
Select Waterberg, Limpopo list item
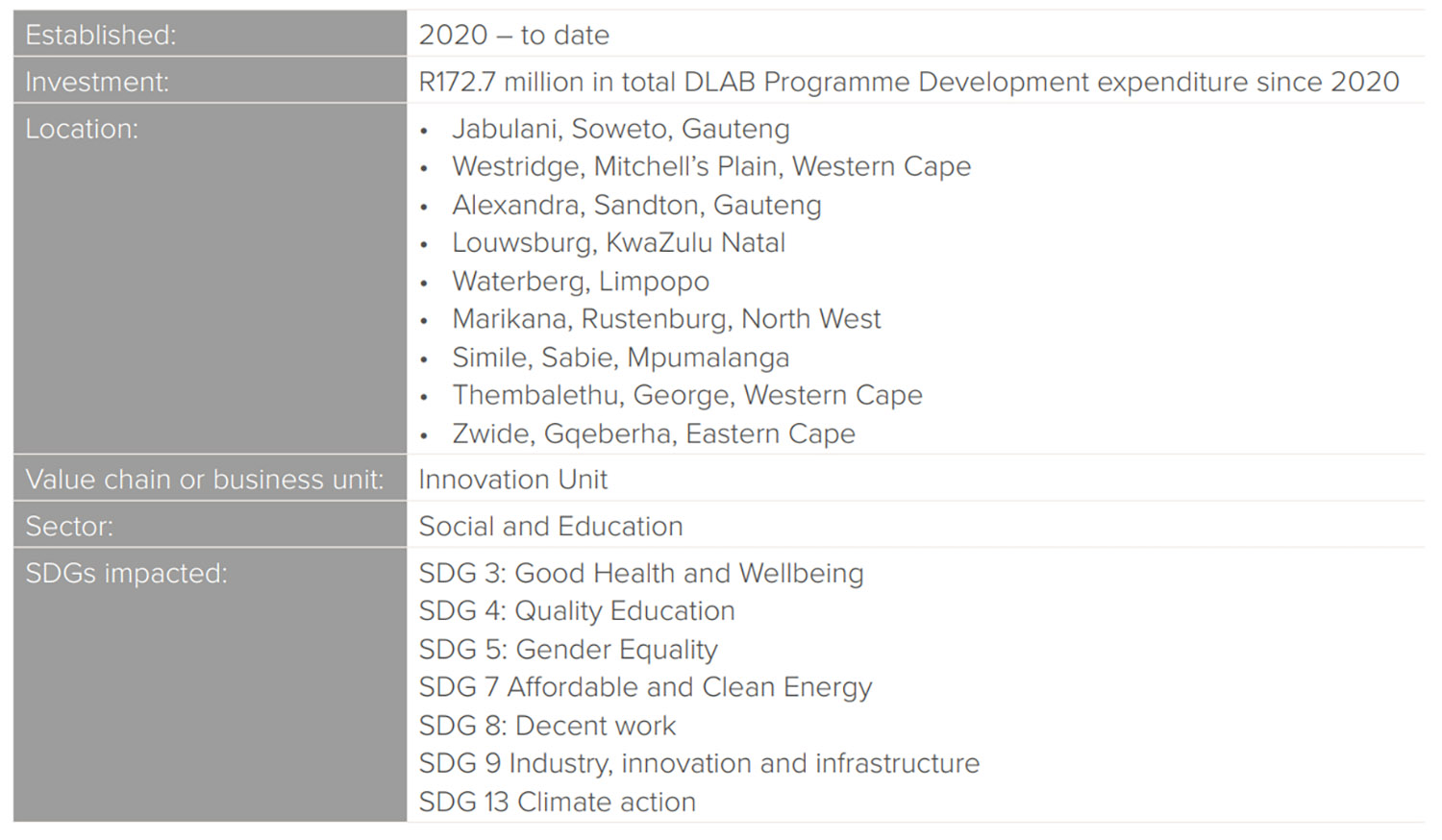click(x=581, y=282)
